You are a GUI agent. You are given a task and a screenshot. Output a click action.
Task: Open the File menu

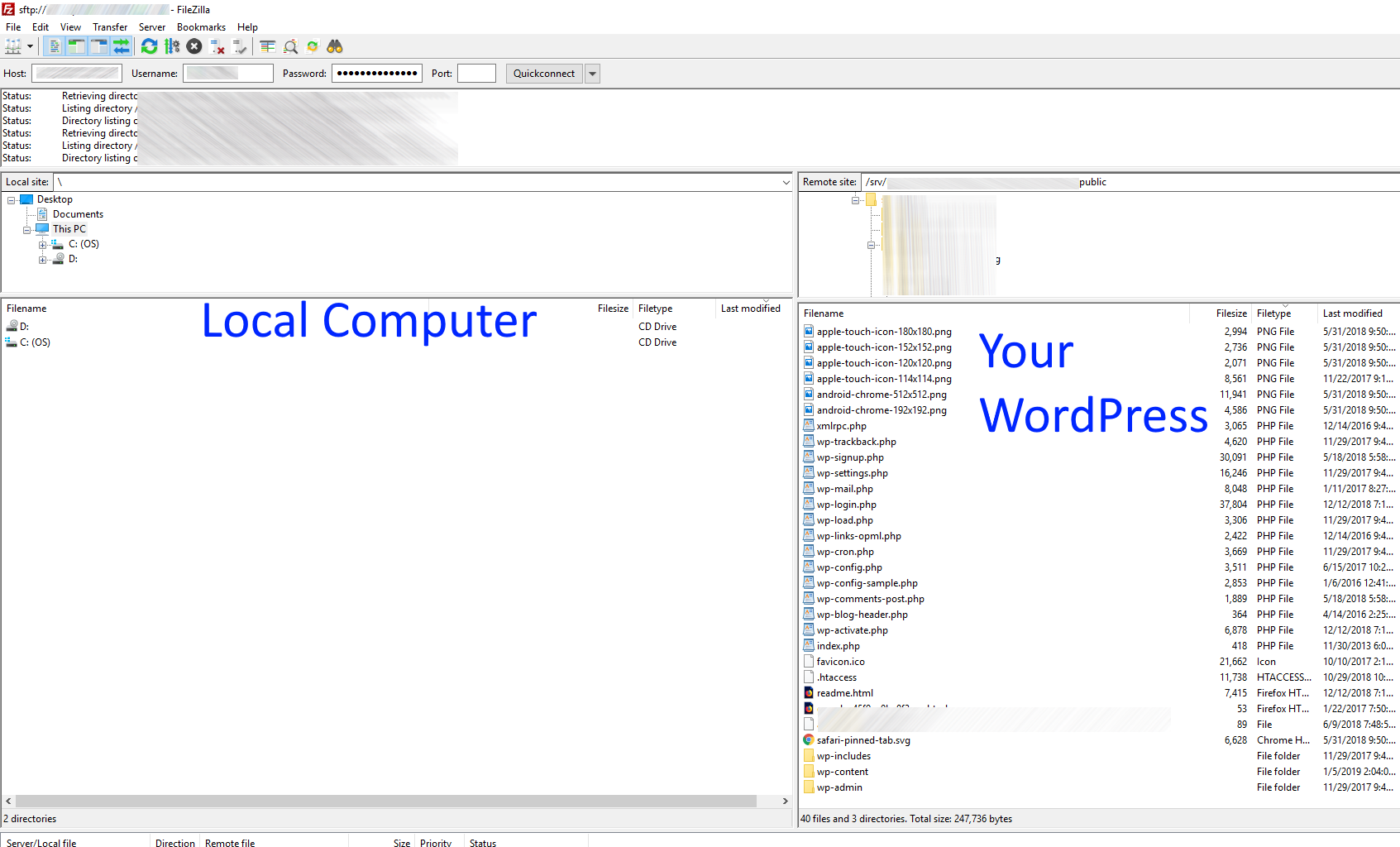click(13, 27)
